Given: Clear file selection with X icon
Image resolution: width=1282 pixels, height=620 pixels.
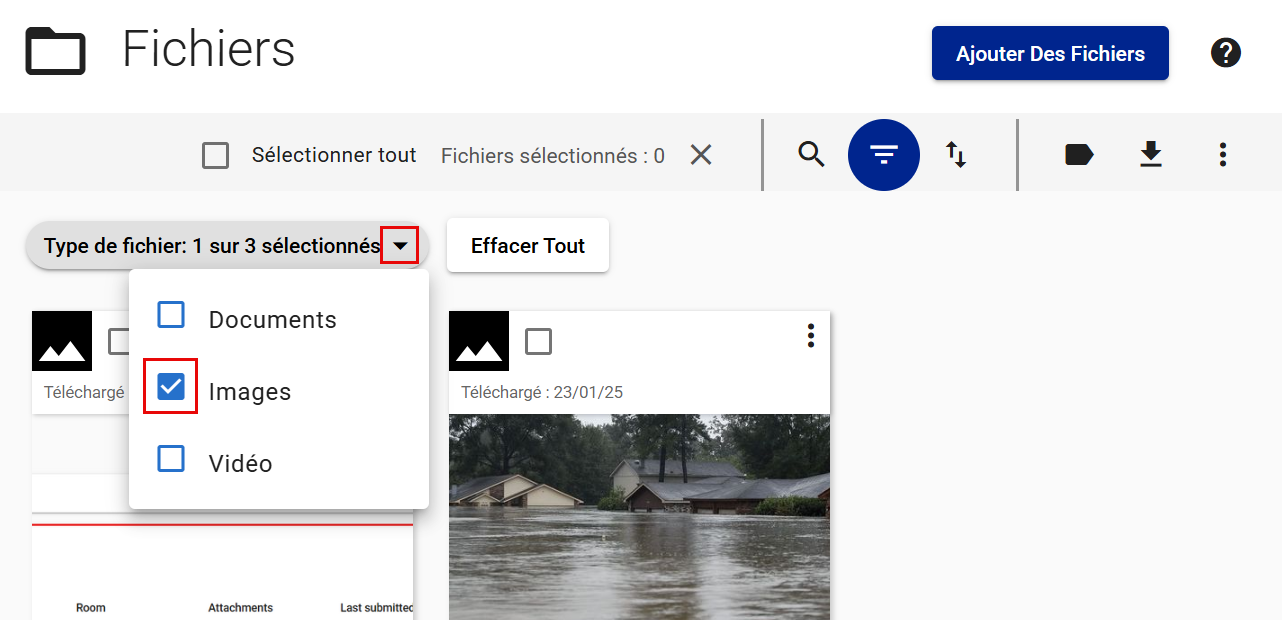Looking at the screenshot, I should click(701, 155).
